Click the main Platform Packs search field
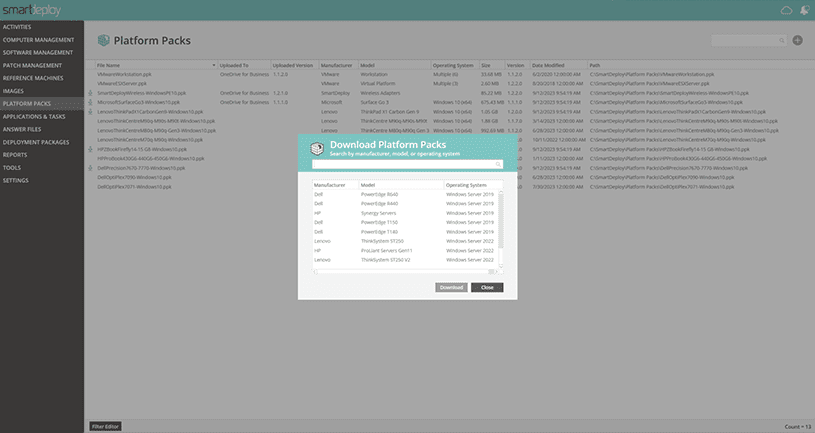Viewport: 815px width, 433px height. [748, 41]
